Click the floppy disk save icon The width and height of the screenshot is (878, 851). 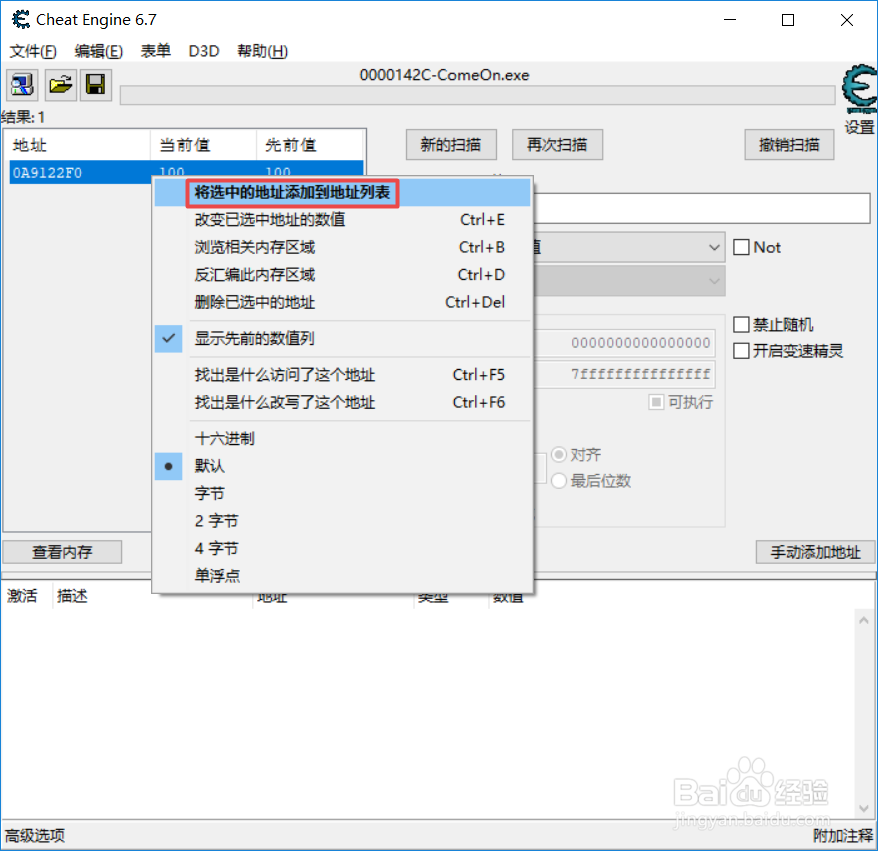(96, 85)
